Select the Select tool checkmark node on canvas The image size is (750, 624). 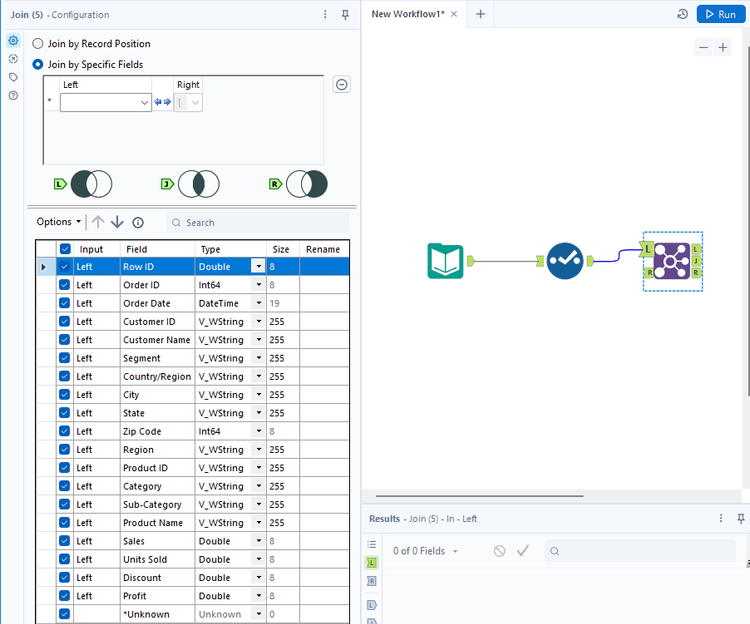565,261
